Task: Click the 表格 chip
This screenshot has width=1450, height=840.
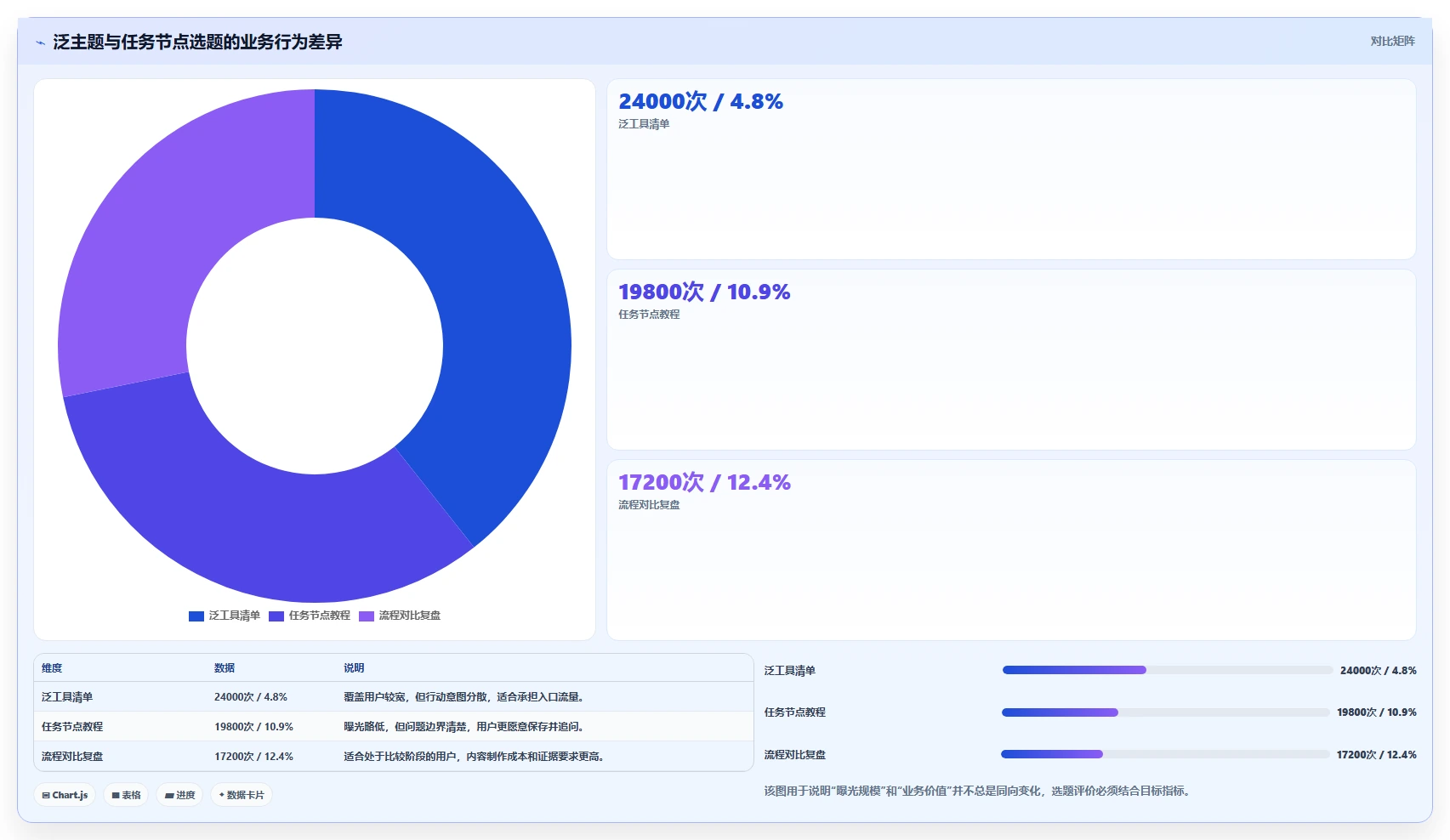Action: click(126, 795)
